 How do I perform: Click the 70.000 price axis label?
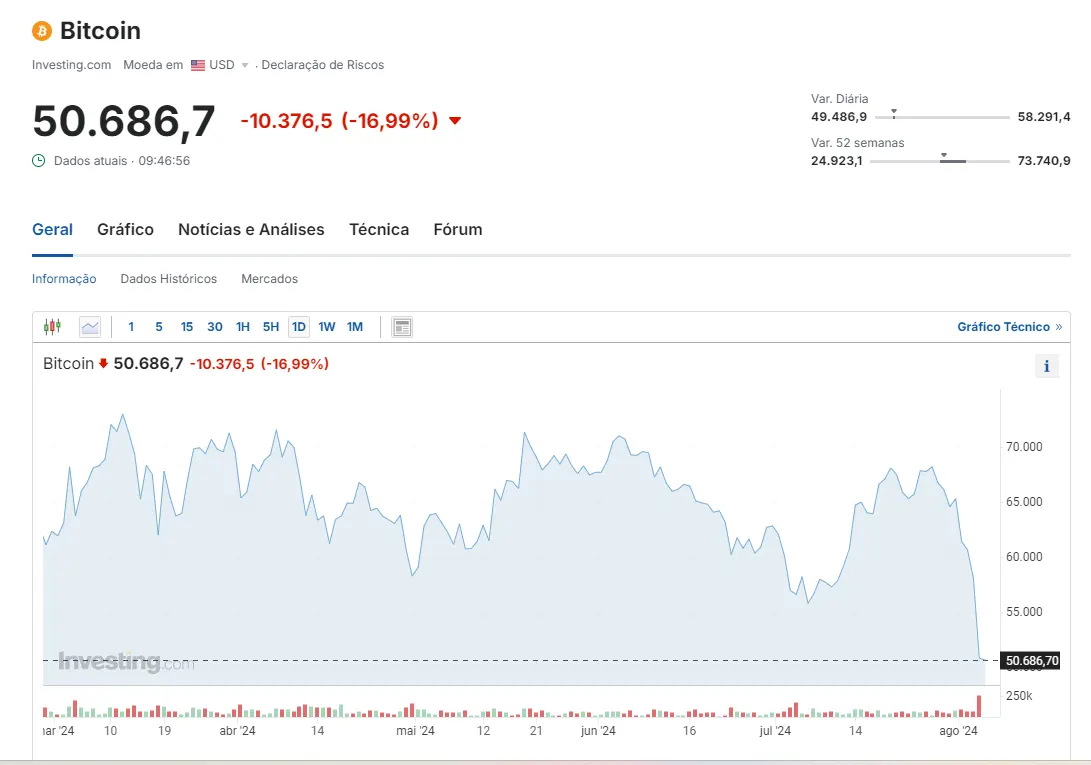[1024, 447]
